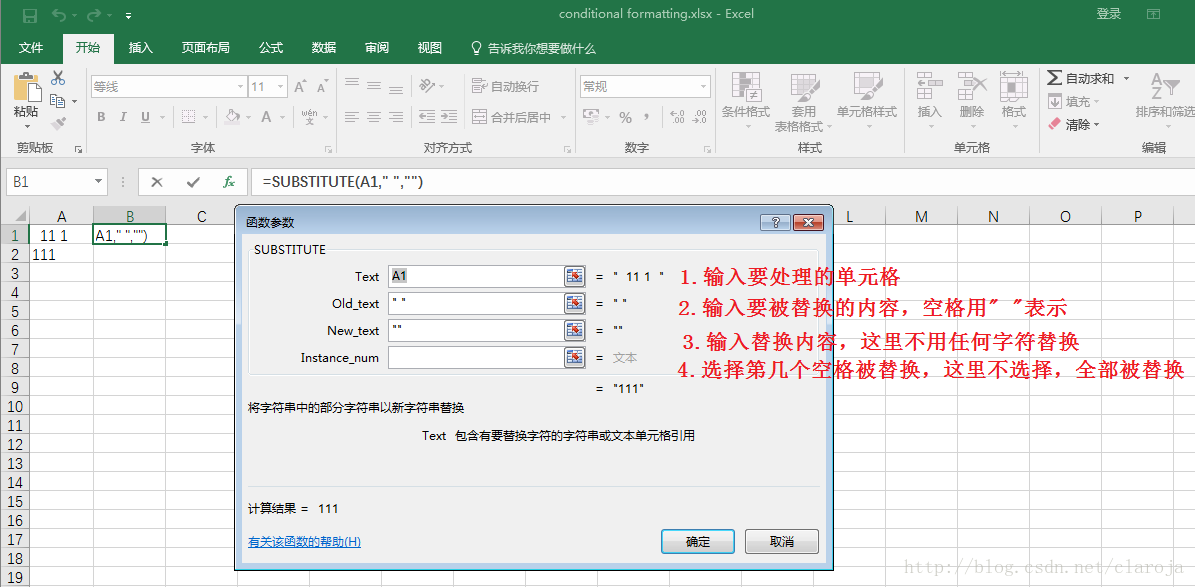This screenshot has width=1195, height=587.
Task: Switch to the Formulas (公式) tab
Action: [x=271, y=48]
